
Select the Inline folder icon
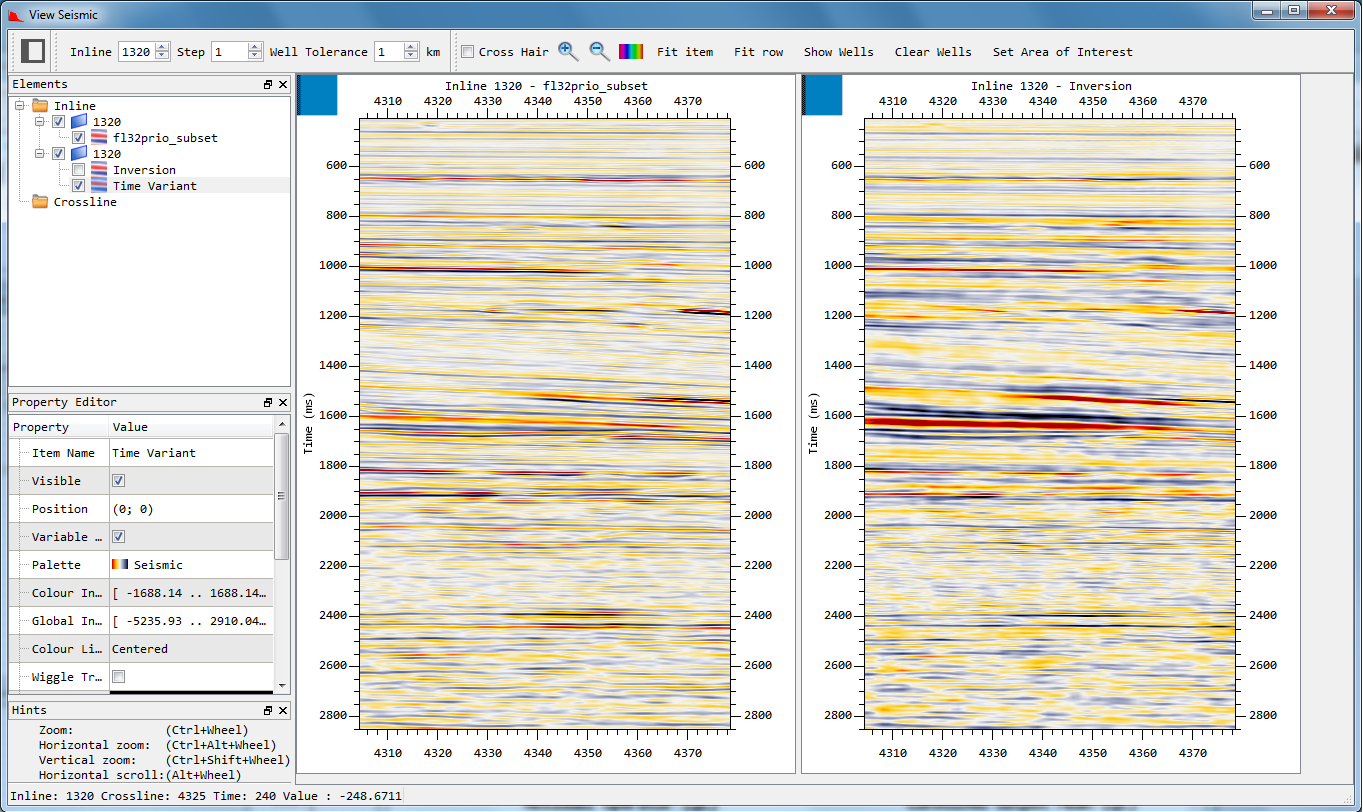(40, 106)
